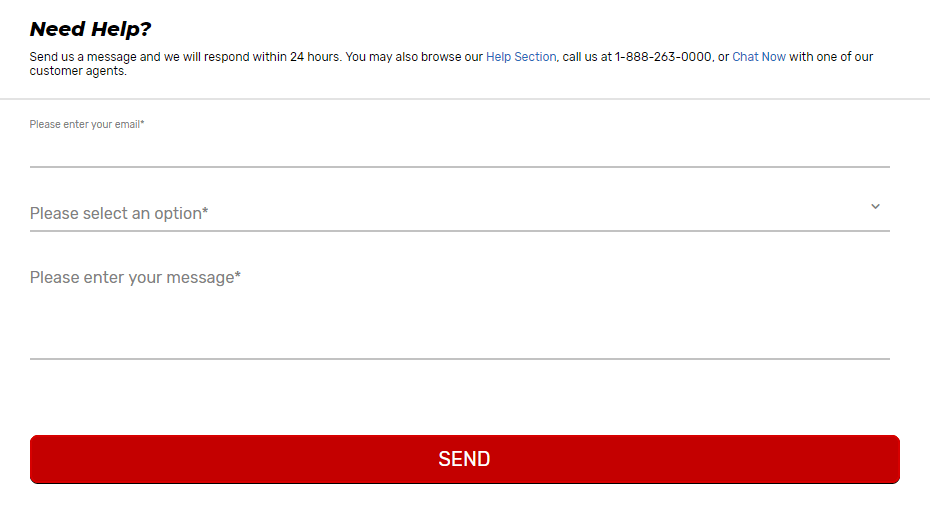Open the Help Section link
930x514 pixels.
click(520, 57)
